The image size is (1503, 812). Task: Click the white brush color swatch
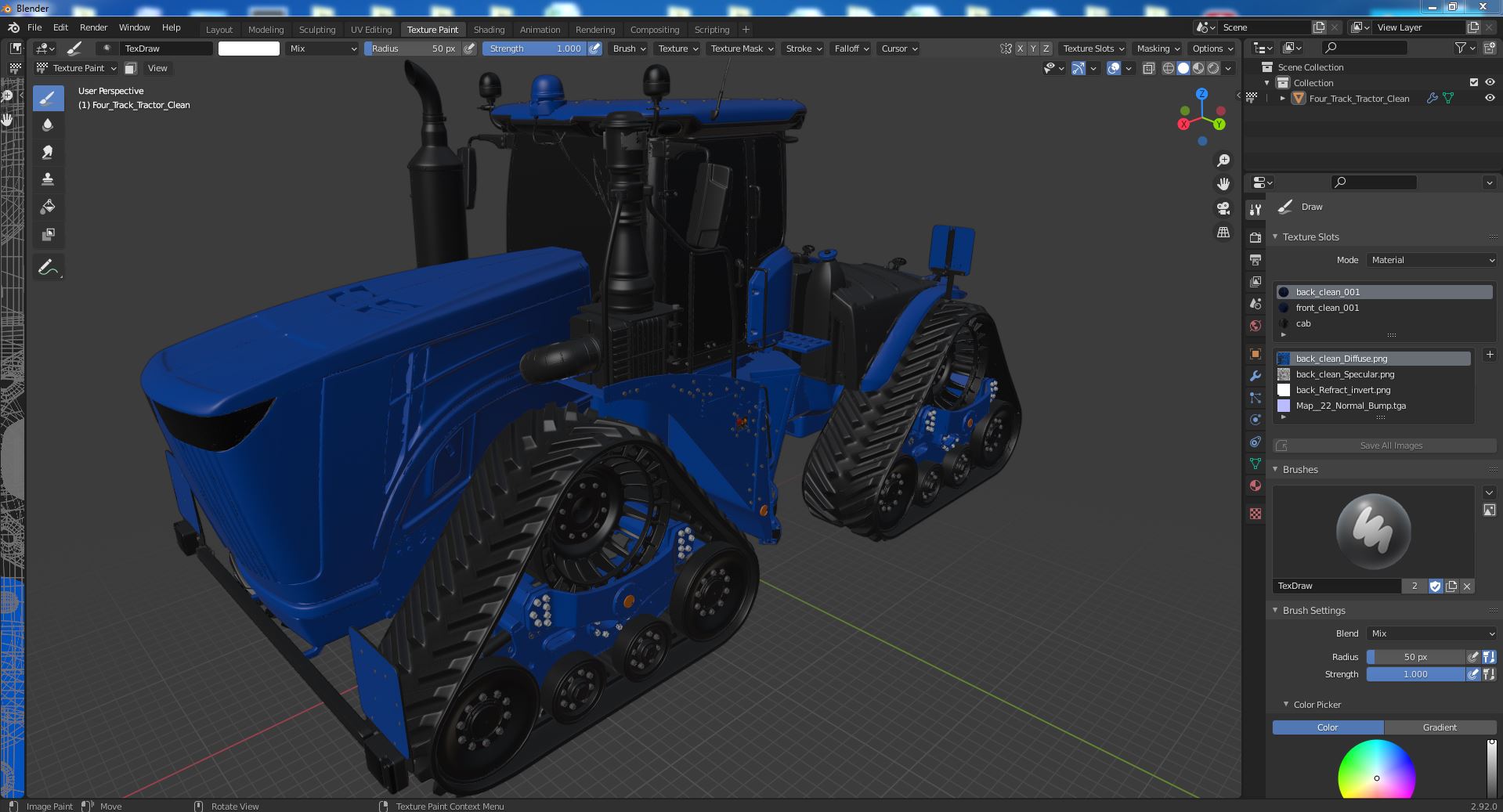click(248, 49)
